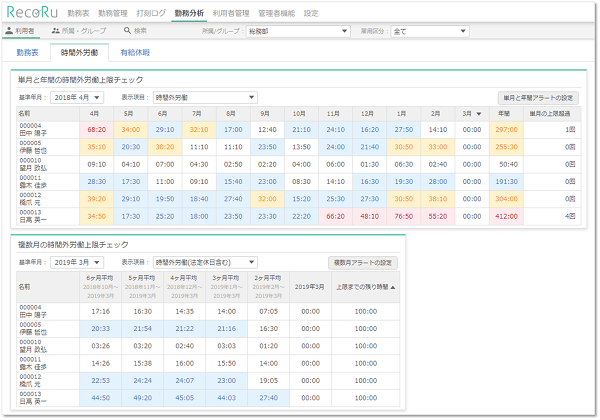600x420 pixels.
Task: Click the 4月 column header
Action: pos(94,114)
